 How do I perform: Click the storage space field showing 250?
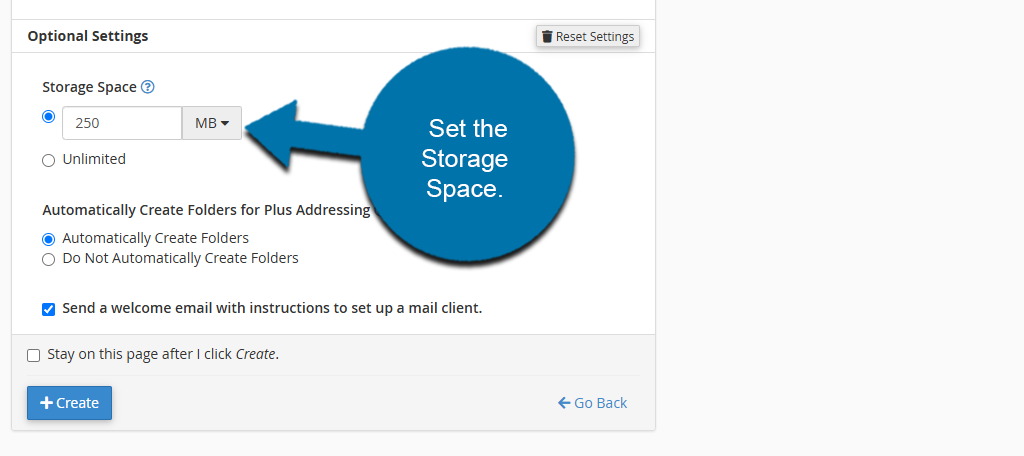(x=122, y=123)
